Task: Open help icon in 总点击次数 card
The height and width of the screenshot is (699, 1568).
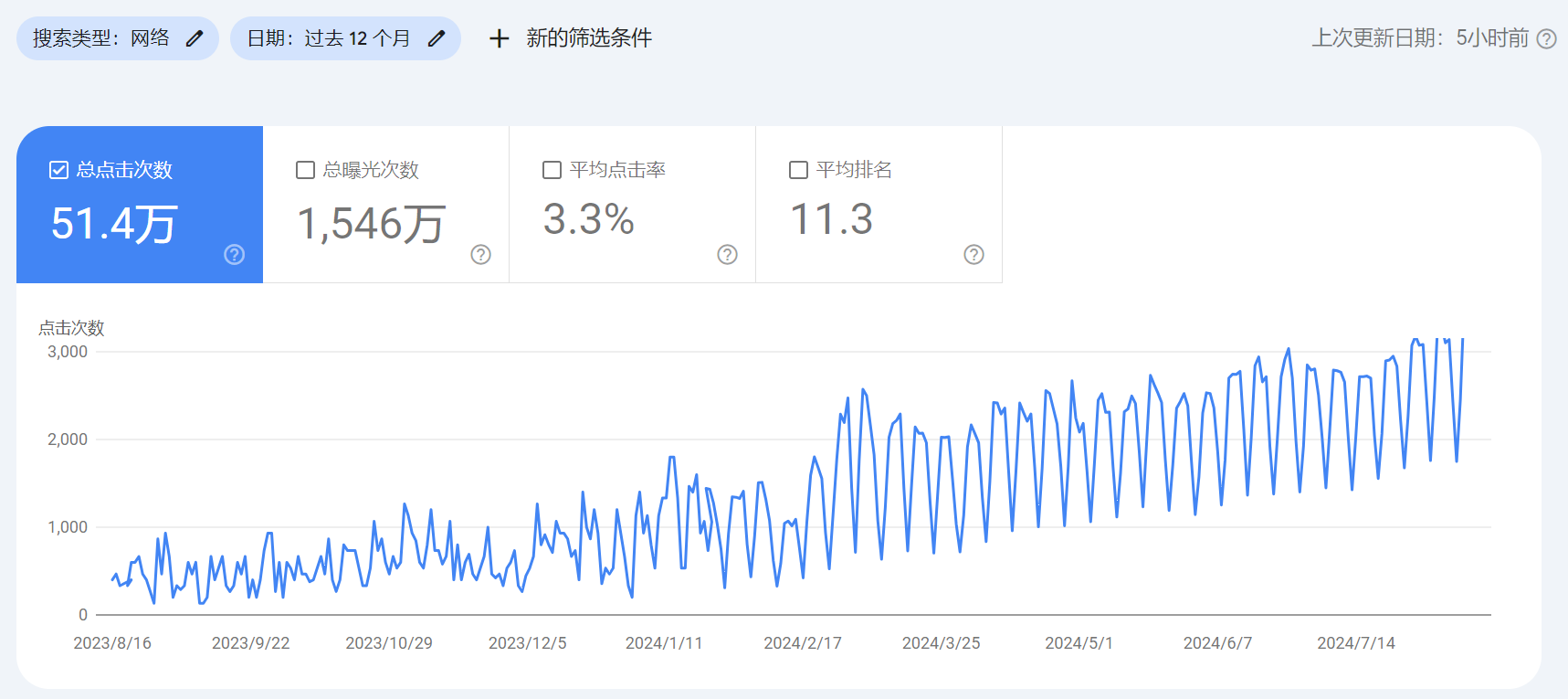Action: [x=235, y=255]
